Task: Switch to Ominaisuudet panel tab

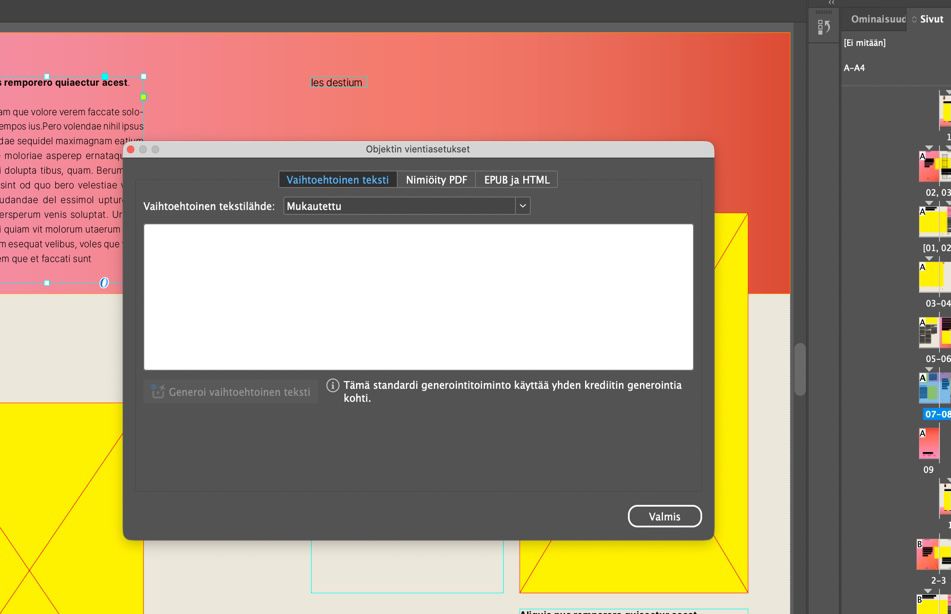Action: (878, 19)
